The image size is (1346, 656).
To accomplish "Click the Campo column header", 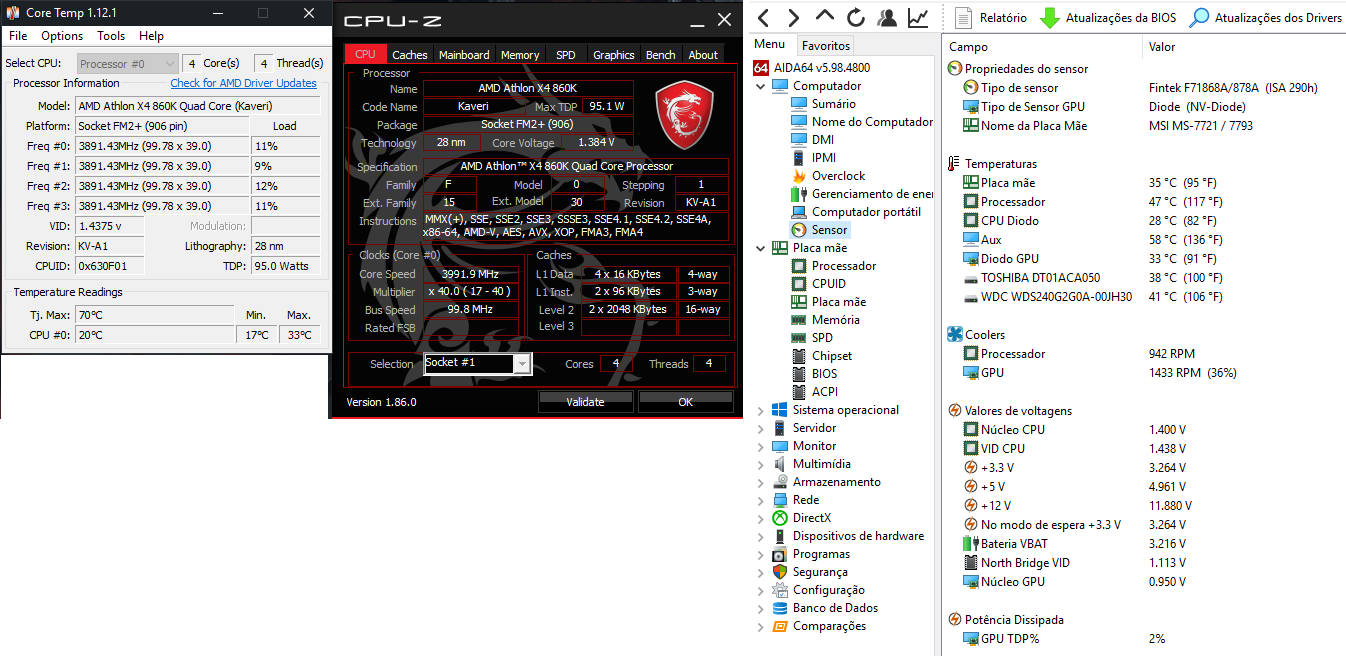I will (1041, 47).
